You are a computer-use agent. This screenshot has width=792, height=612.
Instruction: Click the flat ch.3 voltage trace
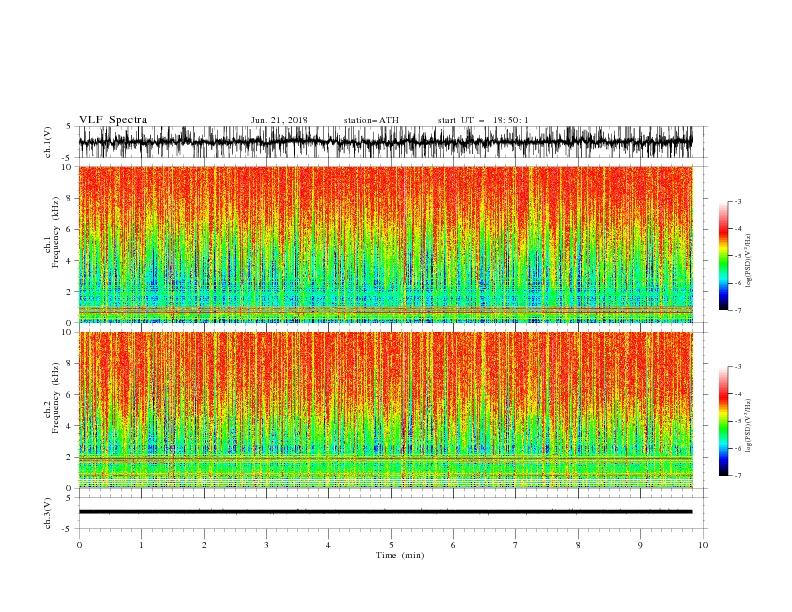tap(386, 512)
